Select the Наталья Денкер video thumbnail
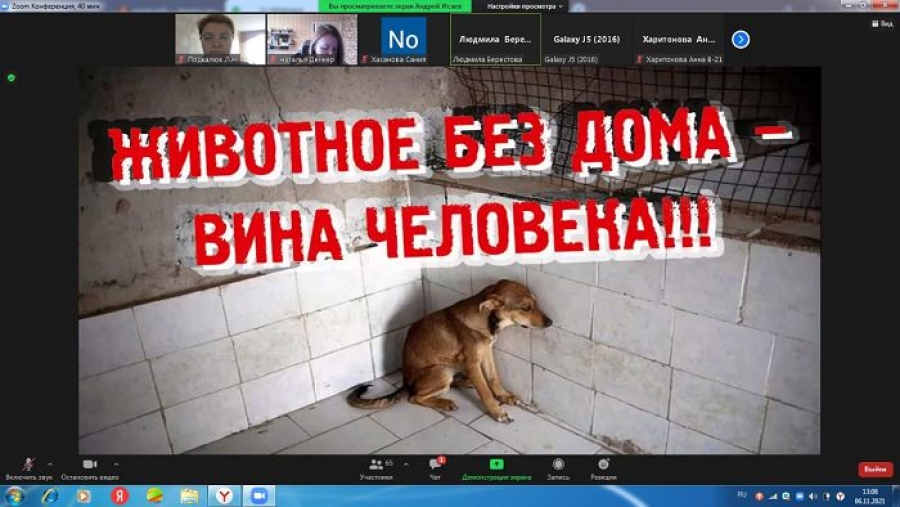Image resolution: width=900 pixels, height=507 pixels. pyautogui.click(x=312, y=39)
